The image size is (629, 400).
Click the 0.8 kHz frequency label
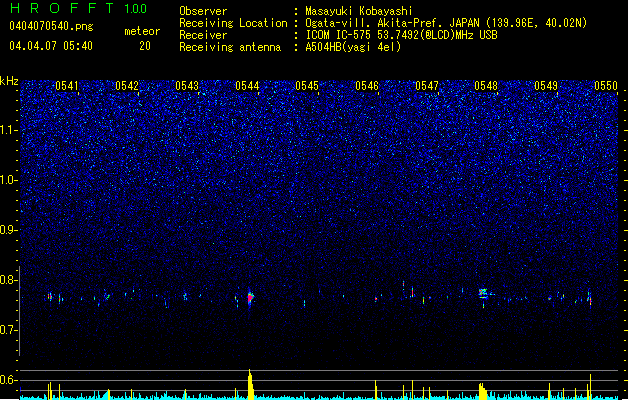(x=8, y=280)
